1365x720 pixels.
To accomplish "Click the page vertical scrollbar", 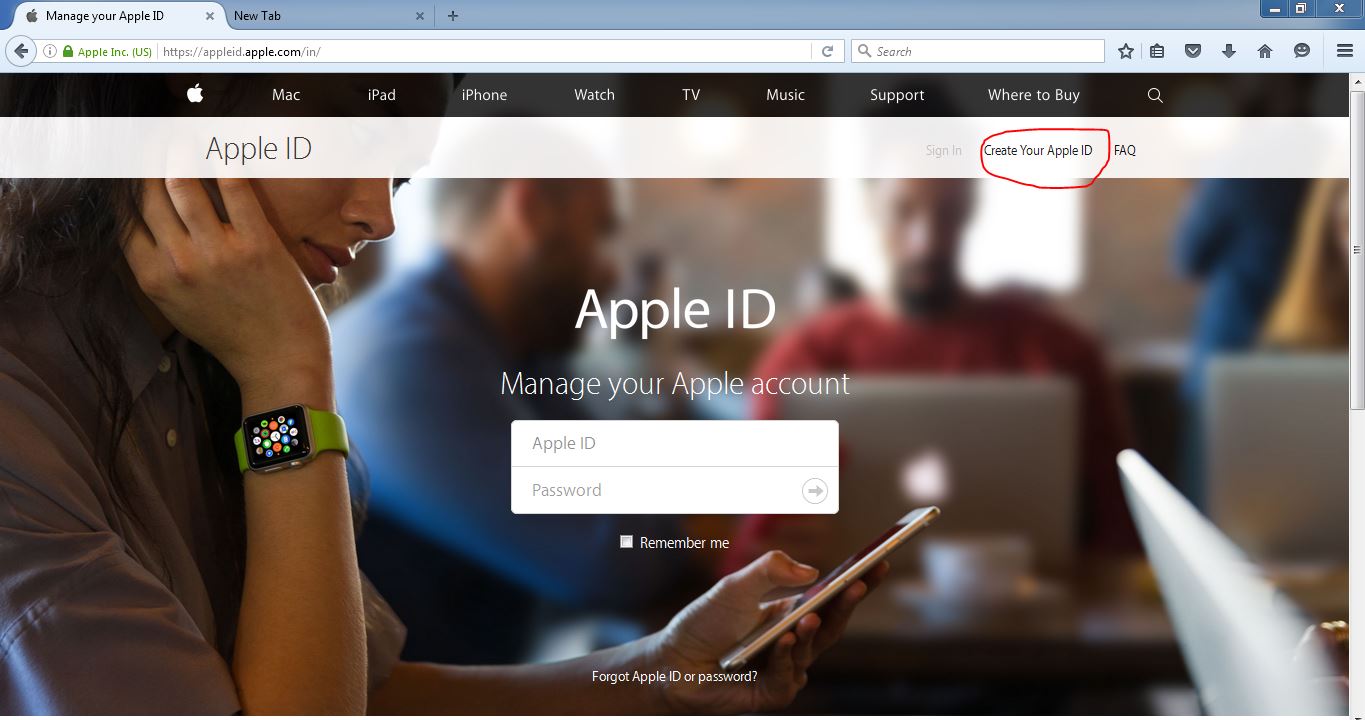I will [x=1357, y=250].
